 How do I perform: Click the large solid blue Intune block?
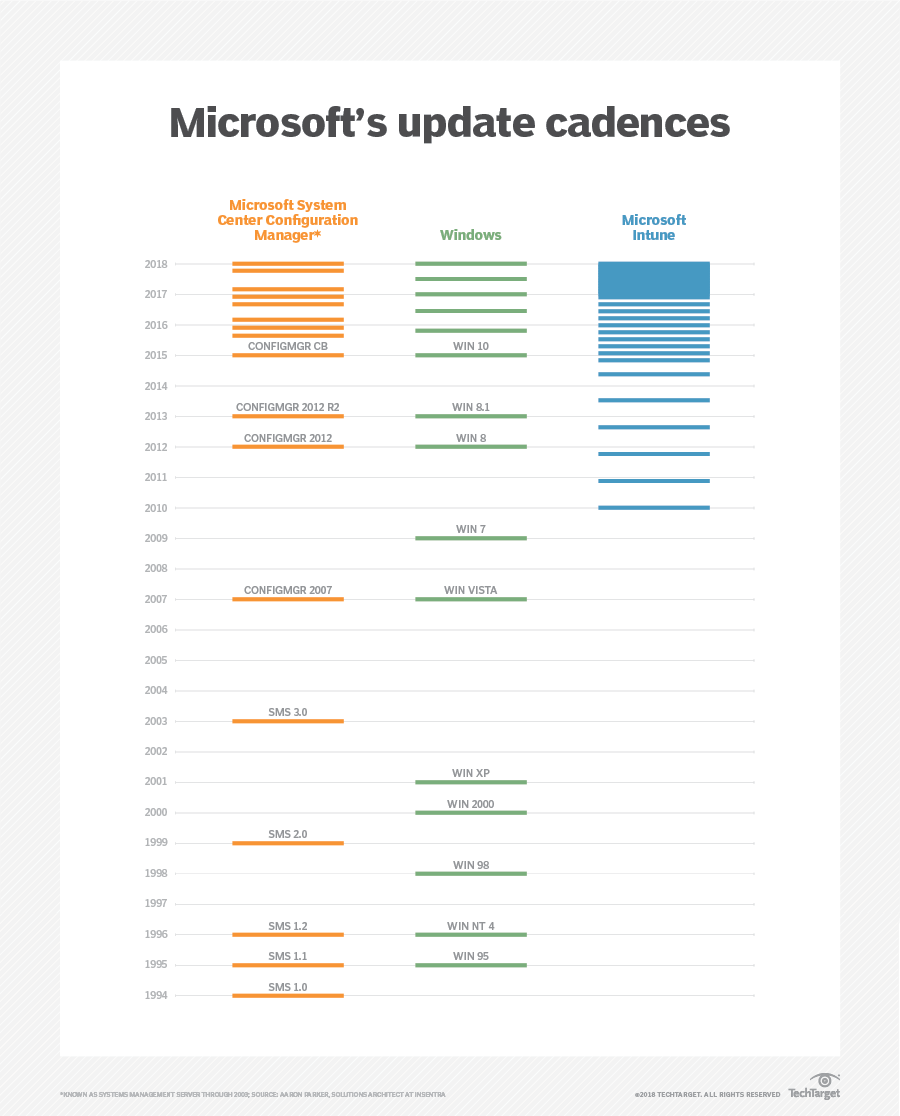pos(654,279)
